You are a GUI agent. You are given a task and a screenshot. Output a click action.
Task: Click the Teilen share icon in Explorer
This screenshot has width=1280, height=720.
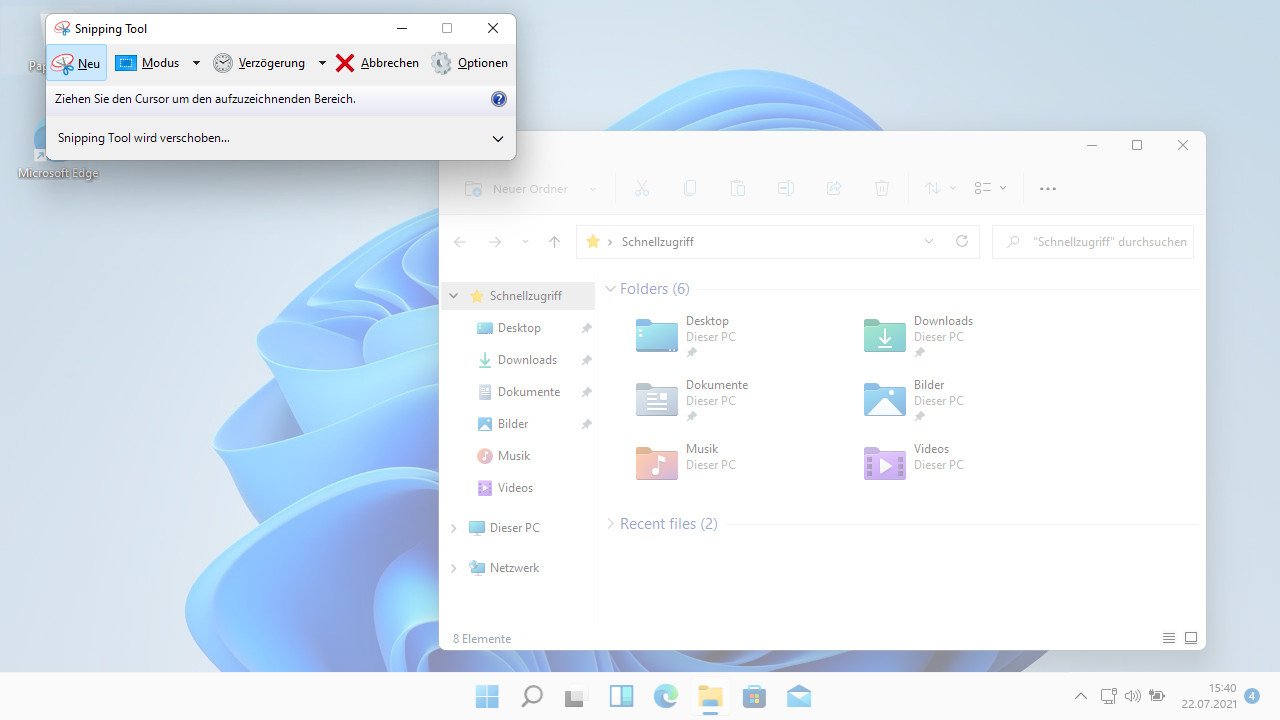click(834, 188)
